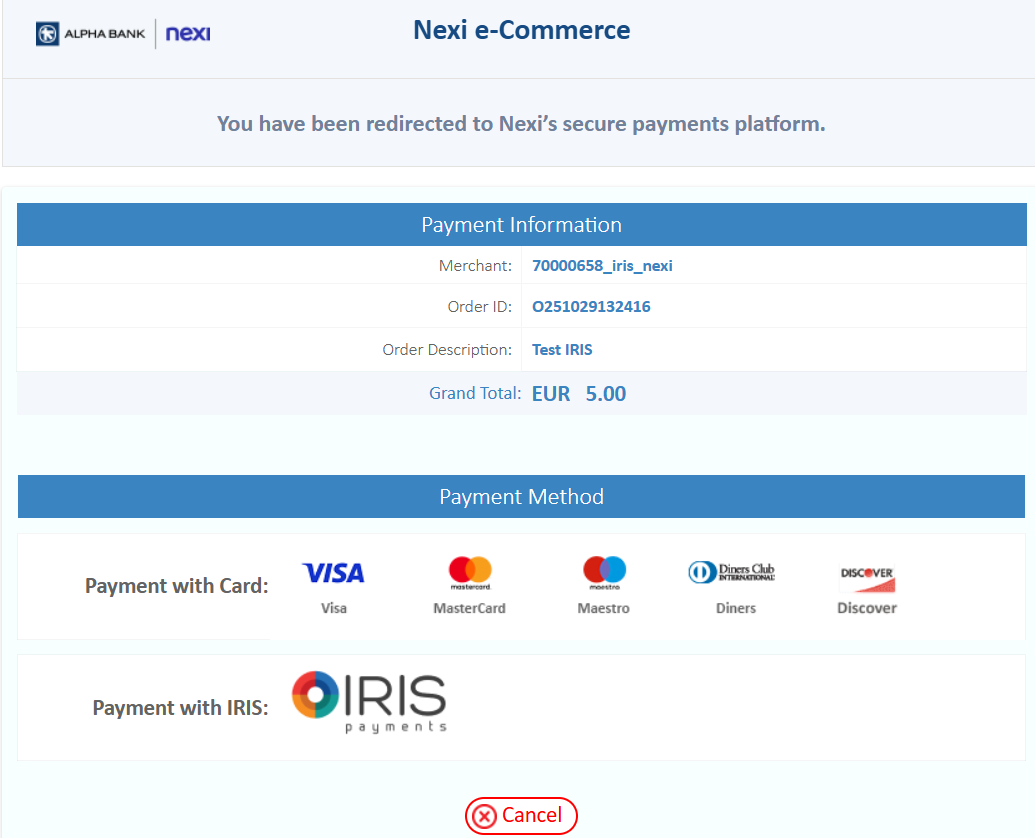Click the Grand Total EUR 5.00 amount
Image resolution: width=1035 pixels, height=838 pixels.
click(x=579, y=394)
